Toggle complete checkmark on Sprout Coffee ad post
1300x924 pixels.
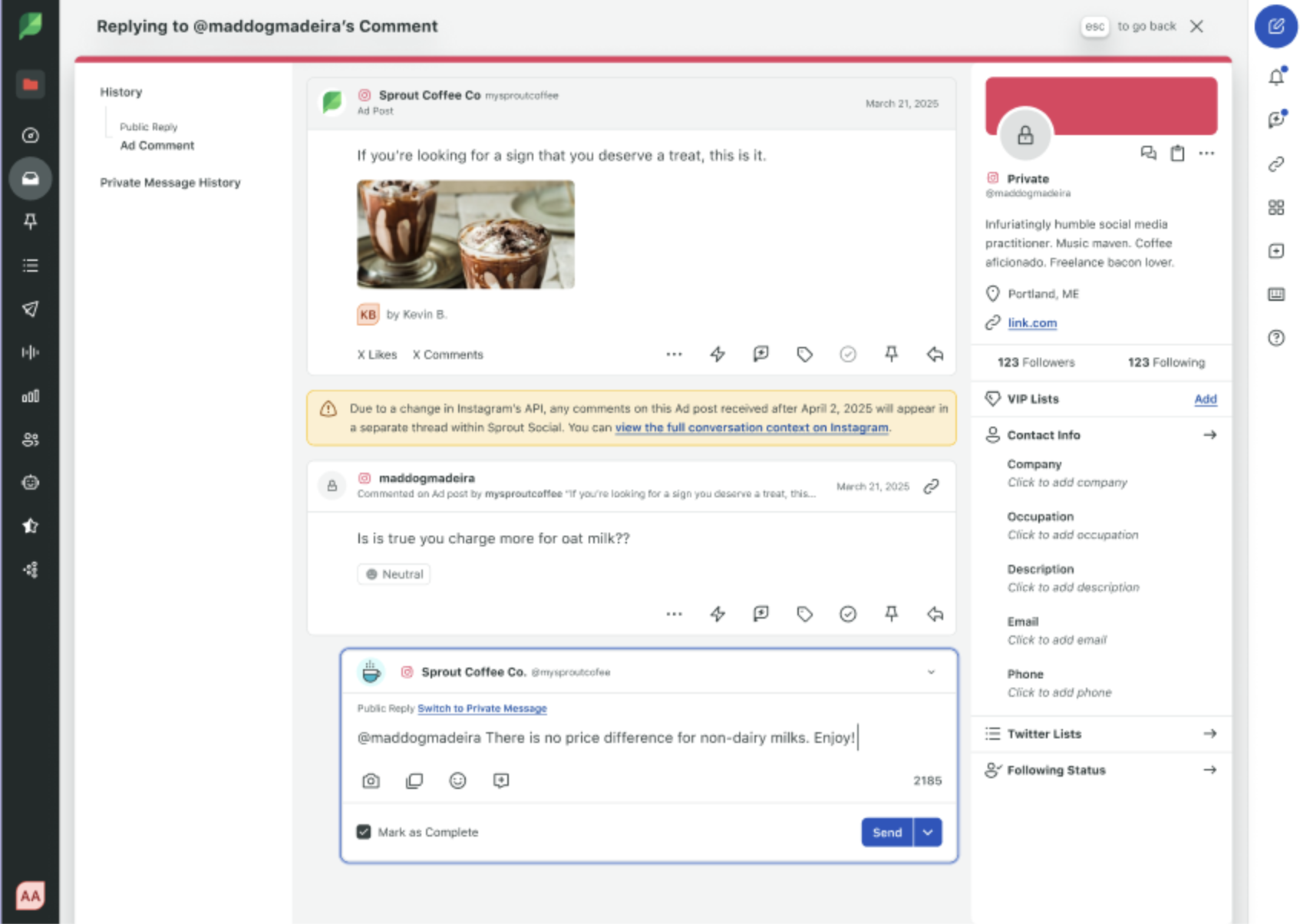[x=848, y=355]
